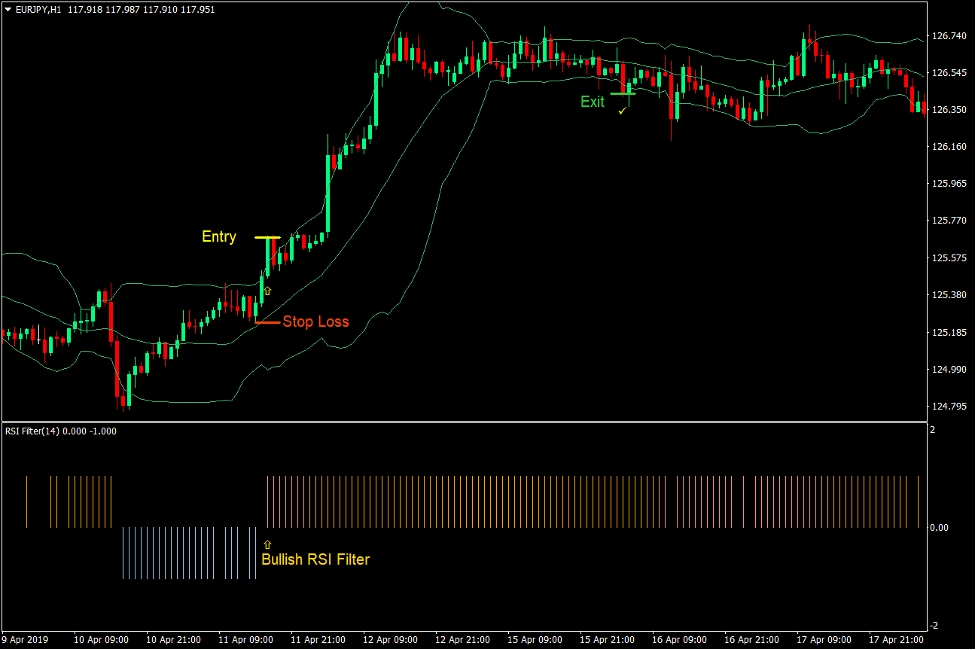Click the yellow entry arrow above the candle

pos(267,290)
